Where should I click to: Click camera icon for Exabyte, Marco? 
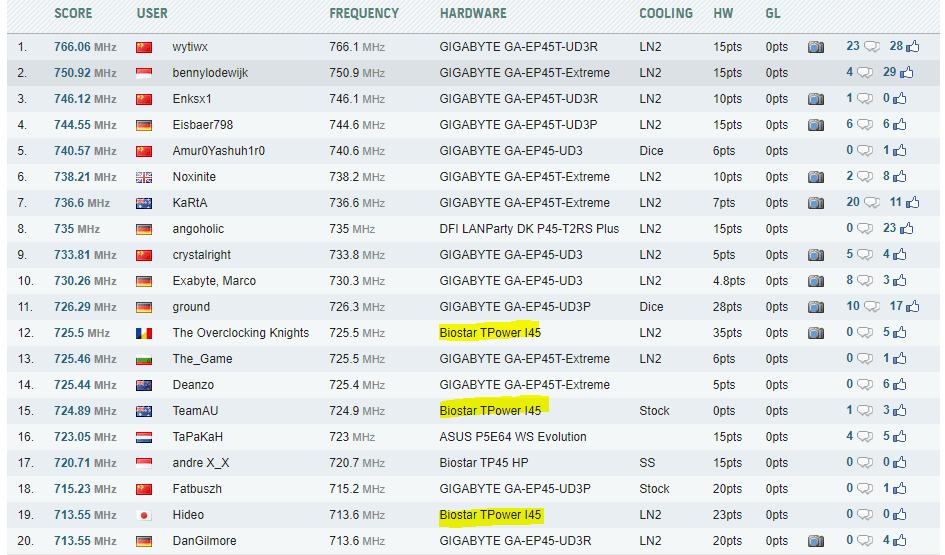[x=816, y=281]
